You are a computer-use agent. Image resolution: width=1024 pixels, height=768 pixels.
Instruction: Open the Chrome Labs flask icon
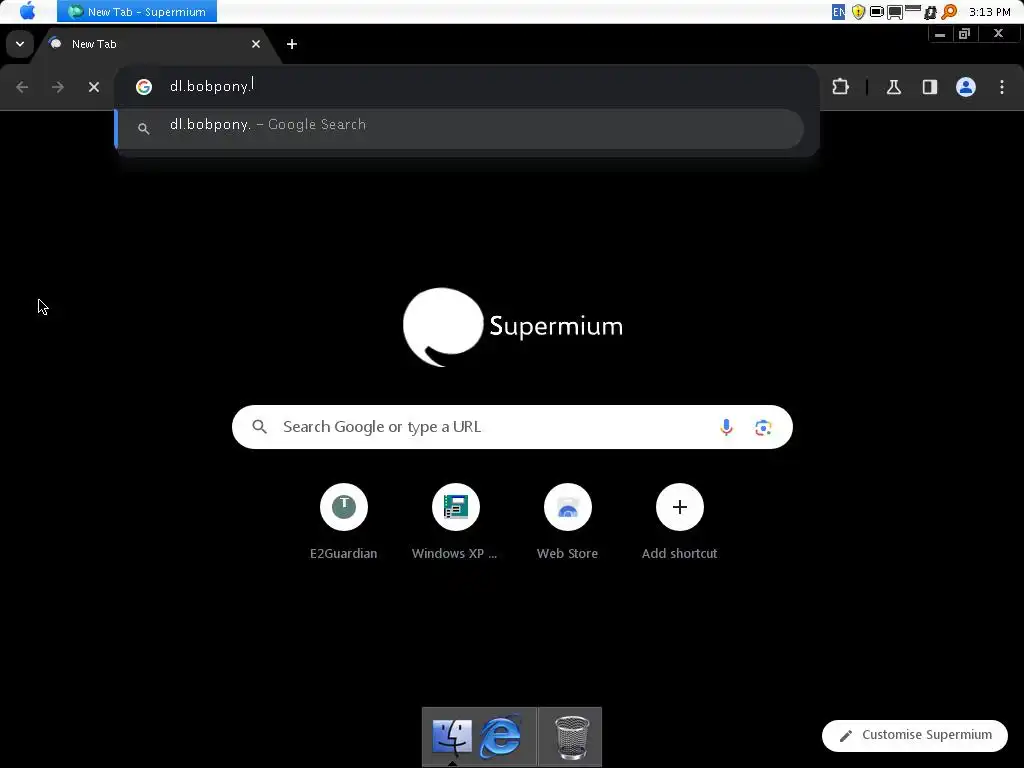894,87
